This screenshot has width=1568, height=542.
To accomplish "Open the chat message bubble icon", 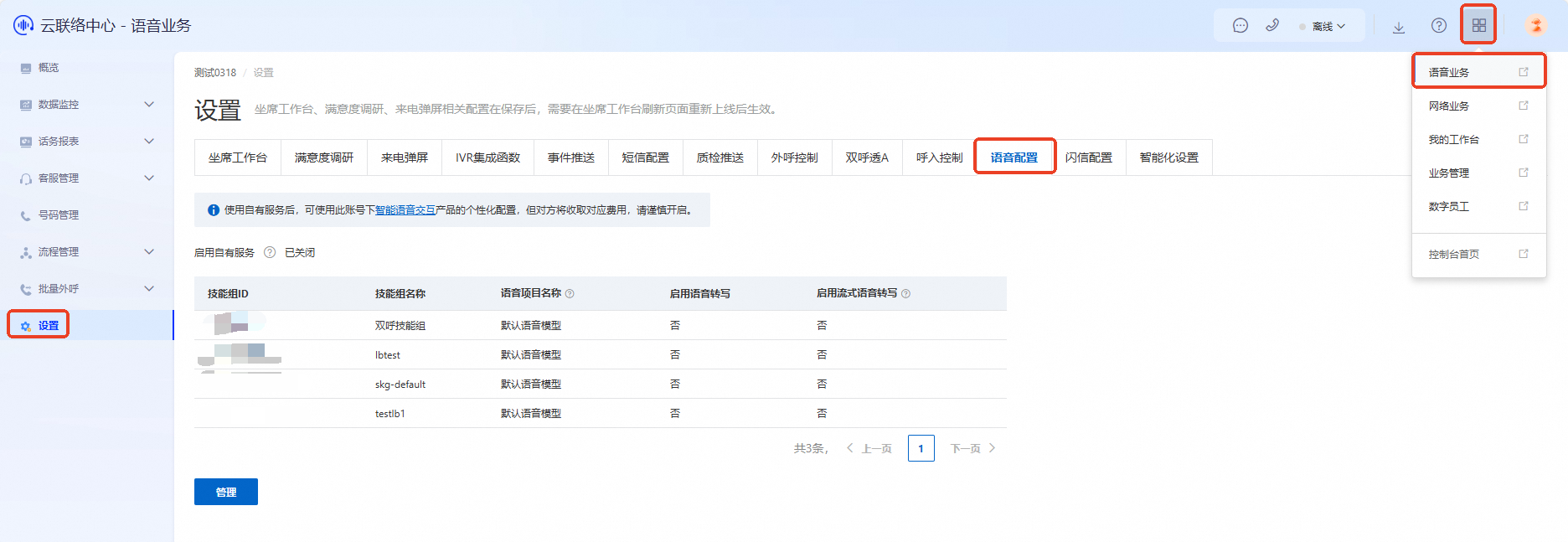I will (1240, 26).
